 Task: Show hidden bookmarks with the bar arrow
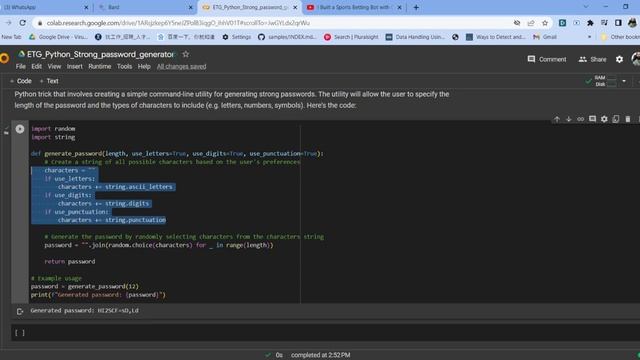[x=589, y=37]
